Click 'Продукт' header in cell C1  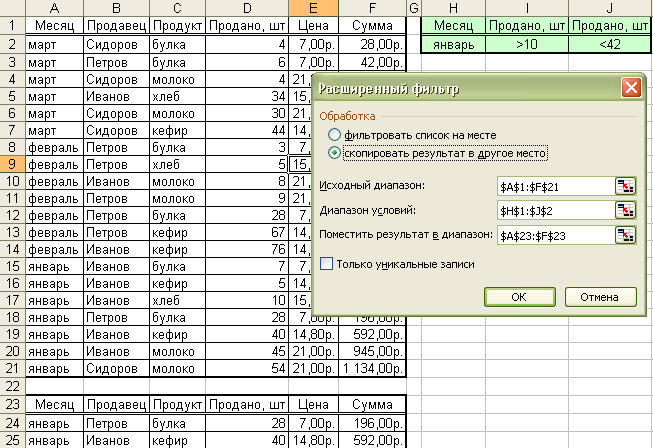point(177,25)
